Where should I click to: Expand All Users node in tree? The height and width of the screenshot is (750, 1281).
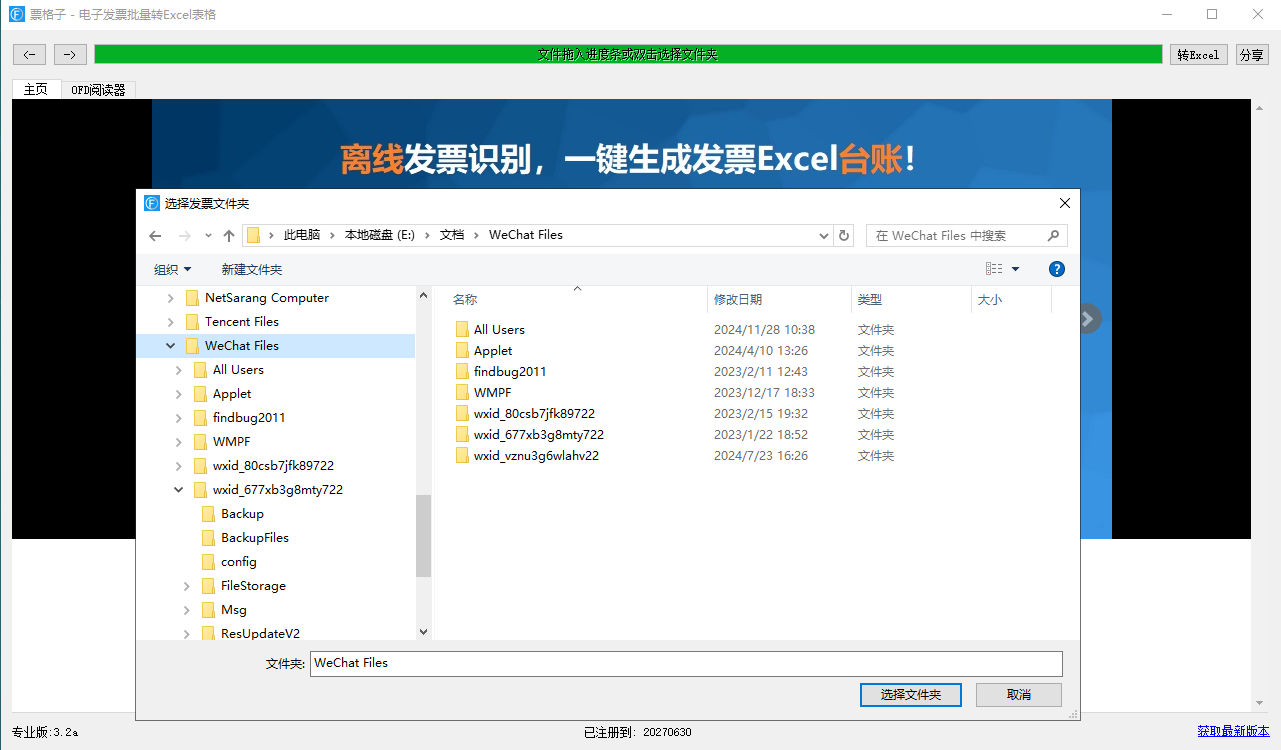coord(178,370)
